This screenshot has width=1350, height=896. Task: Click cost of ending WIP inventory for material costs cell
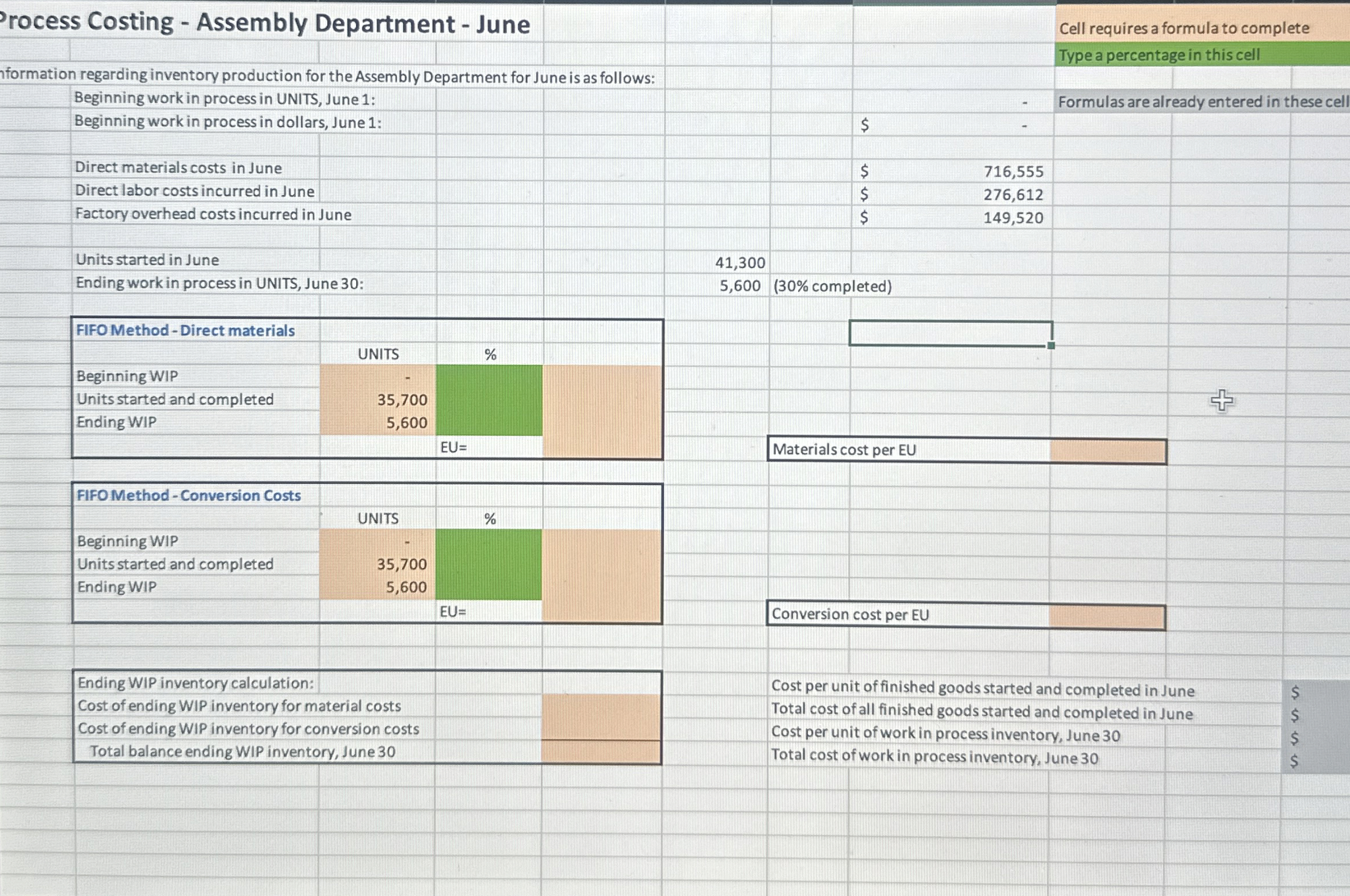coord(601,706)
